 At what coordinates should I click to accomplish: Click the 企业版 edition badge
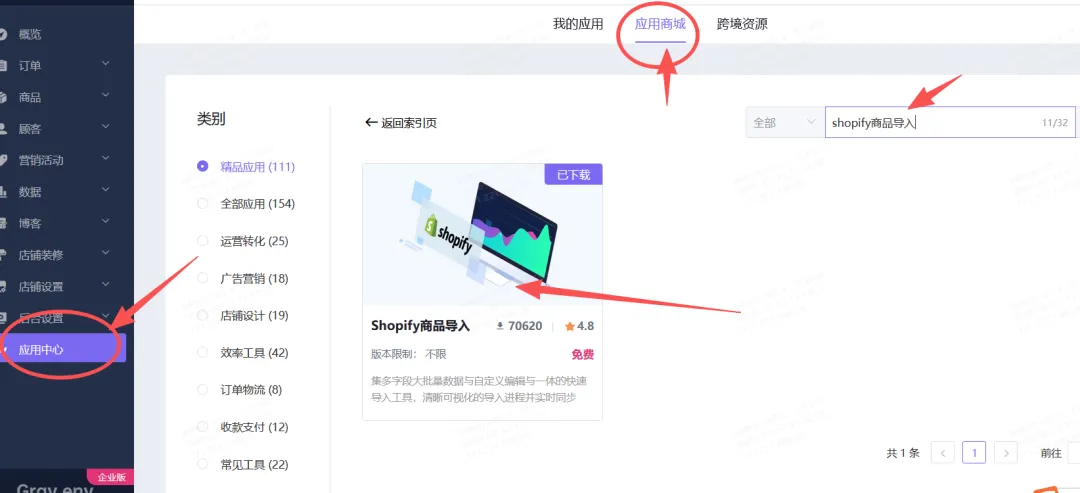point(110,477)
